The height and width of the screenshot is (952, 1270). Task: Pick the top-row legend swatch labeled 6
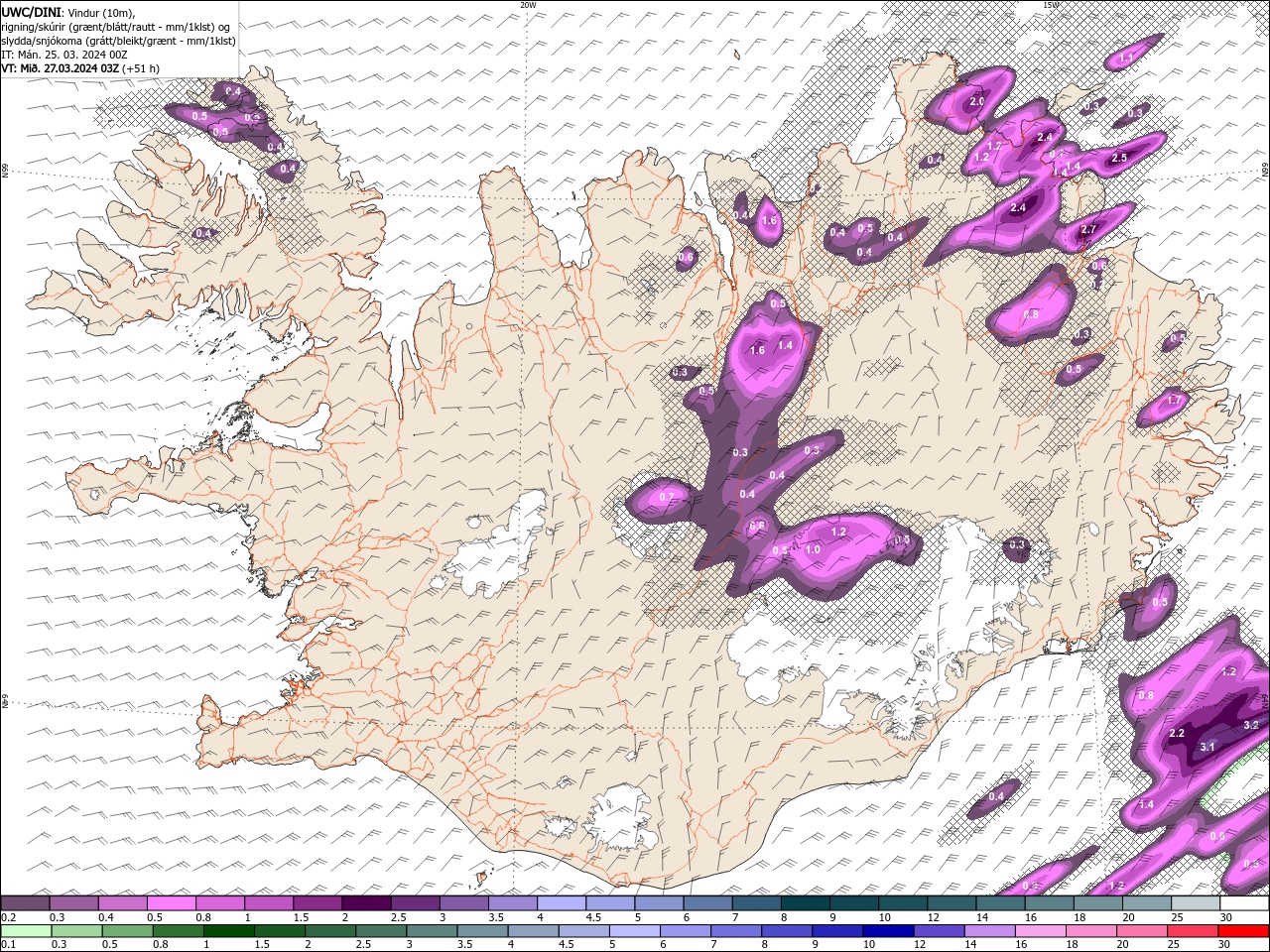[x=708, y=902]
